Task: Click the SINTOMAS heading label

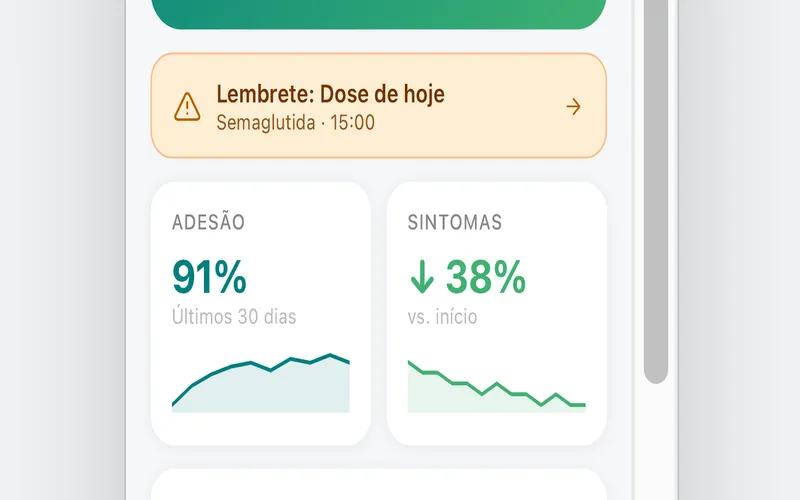Action: pos(455,222)
